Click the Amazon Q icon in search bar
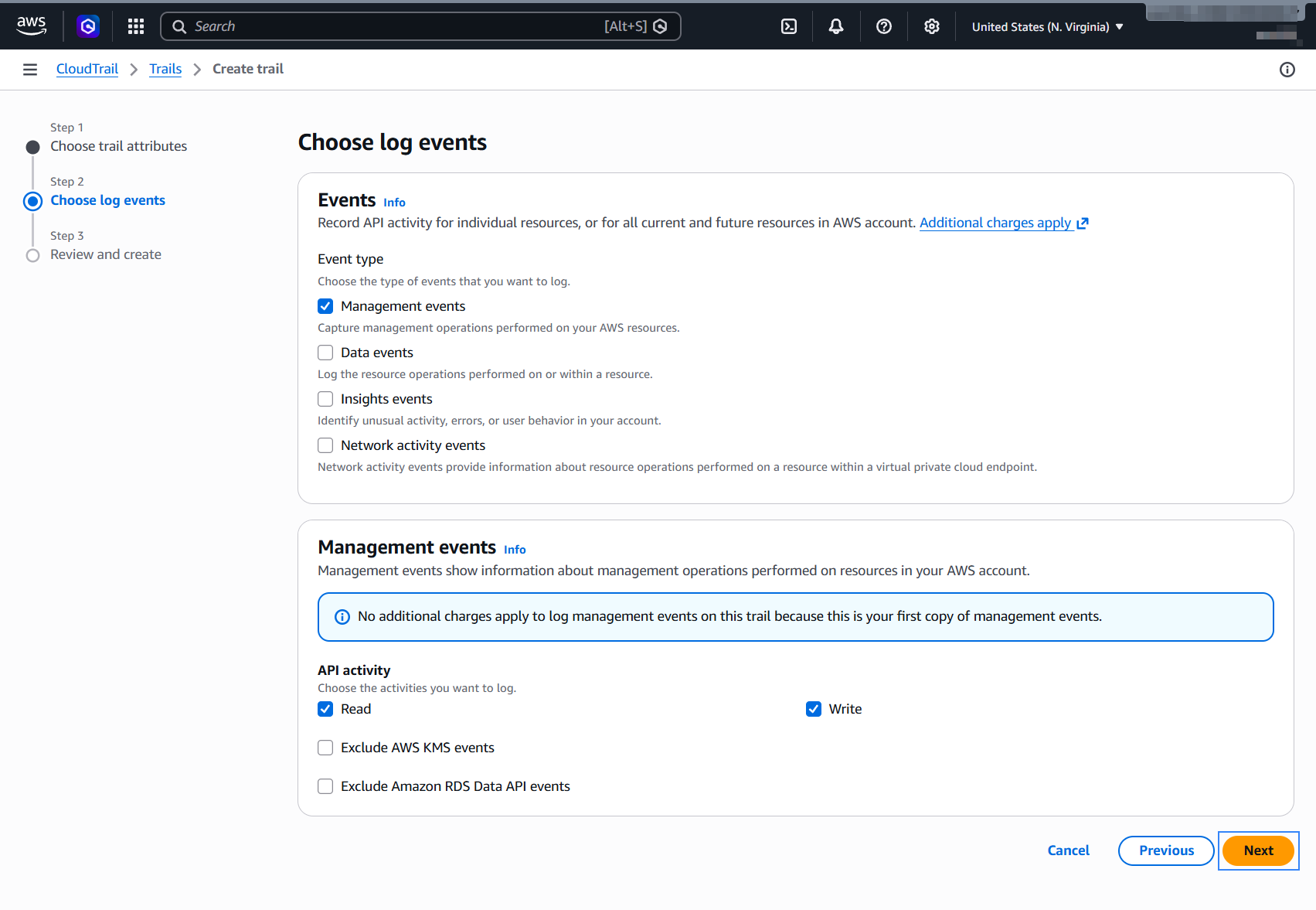The height and width of the screenshot is (910, 1316). 660,26
